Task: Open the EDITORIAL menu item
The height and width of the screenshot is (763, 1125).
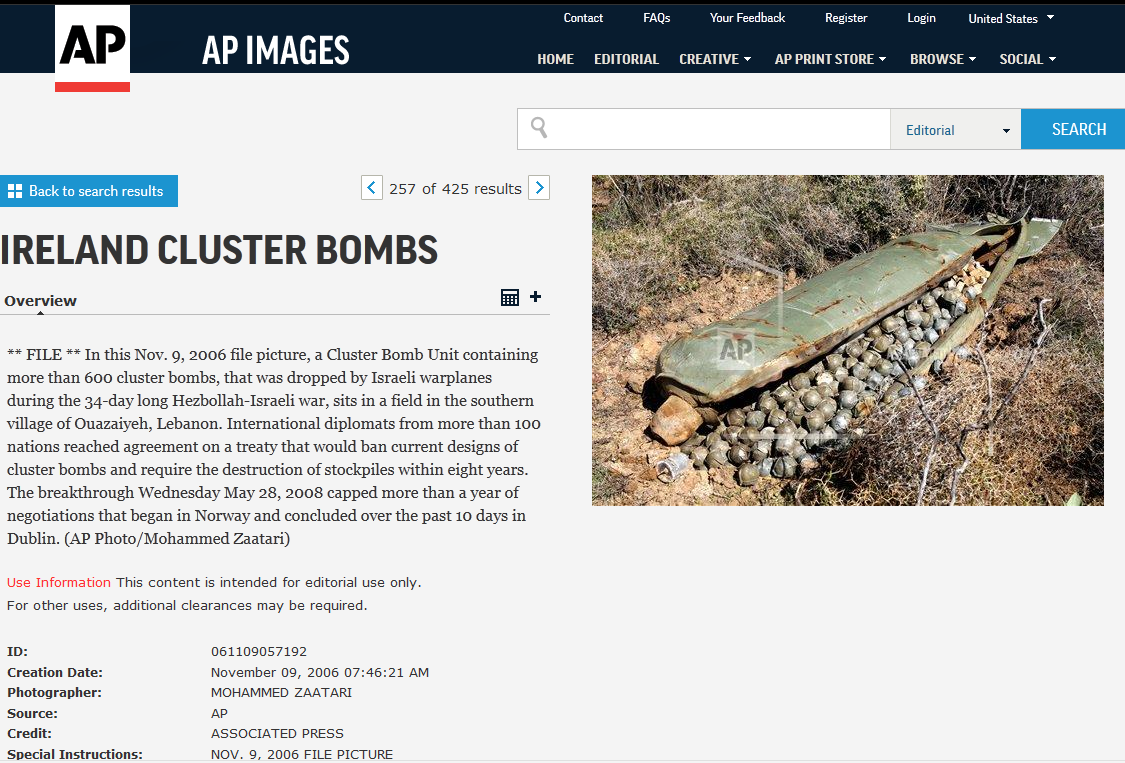Action: pyautogui.click(x=626, y=59)
